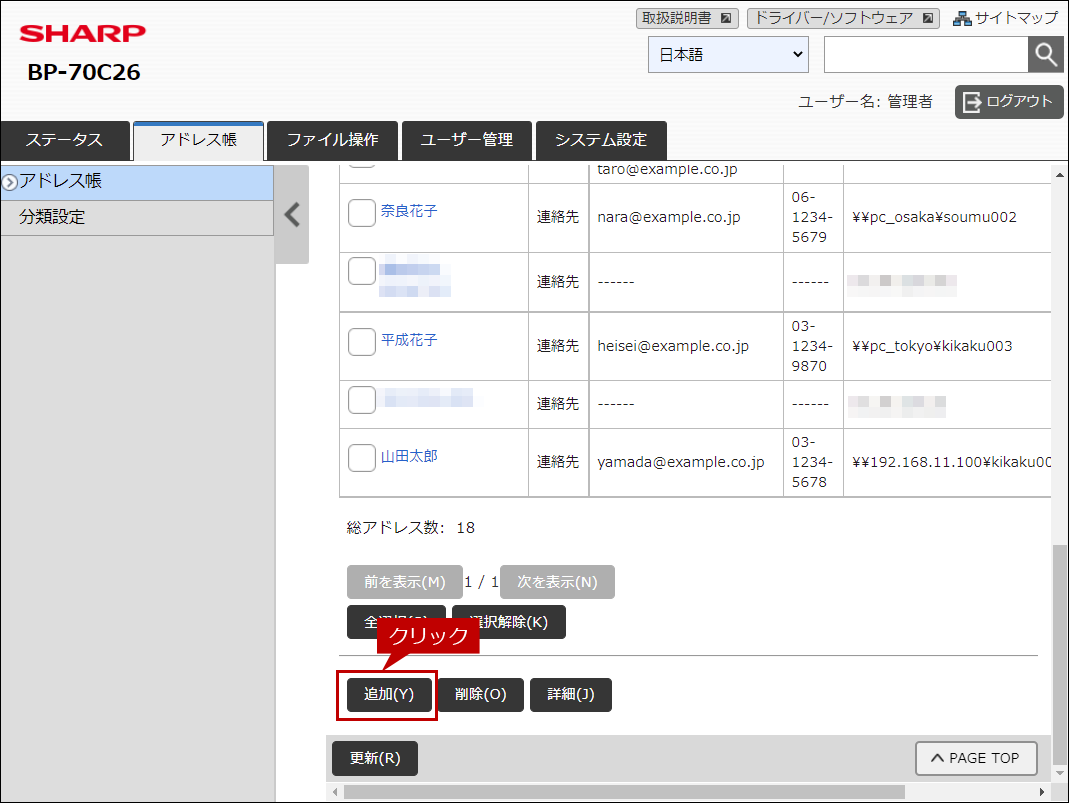Check the box for 平成花子
Viewport: 1069px width, 803px height.
click(x=362, y=342)
